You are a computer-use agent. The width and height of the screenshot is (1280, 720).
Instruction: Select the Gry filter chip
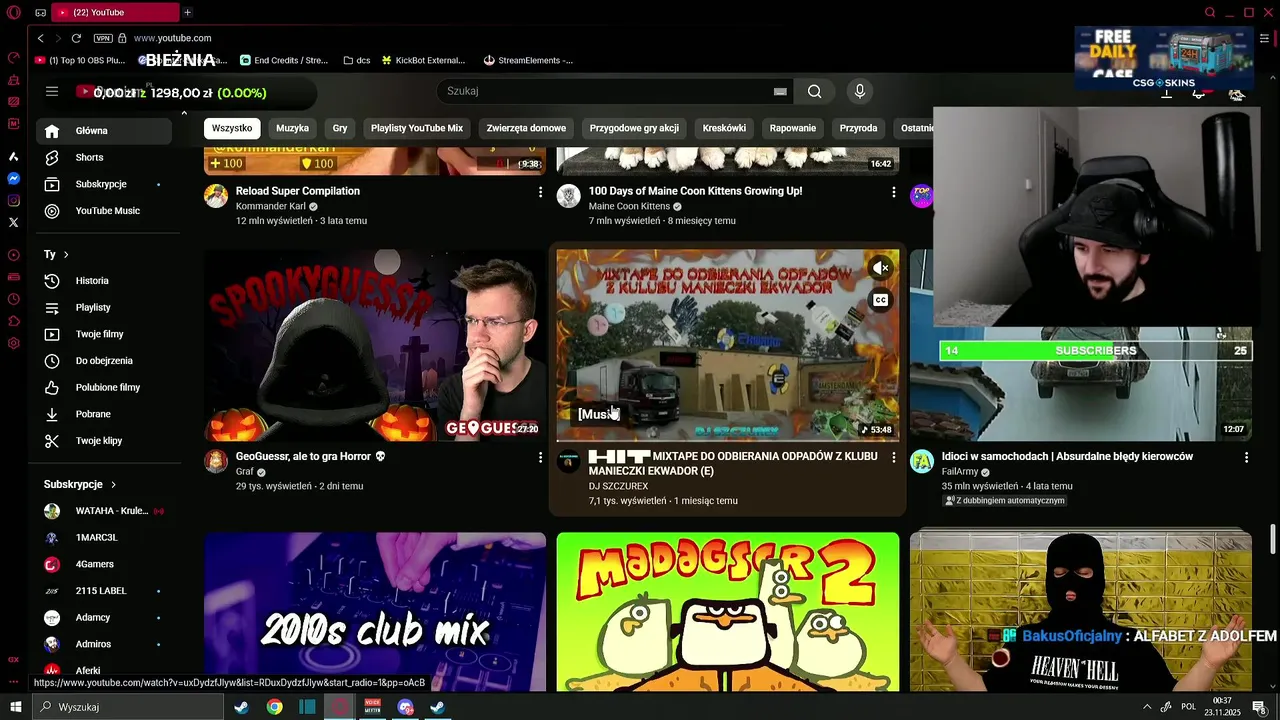tap(340, 128)
